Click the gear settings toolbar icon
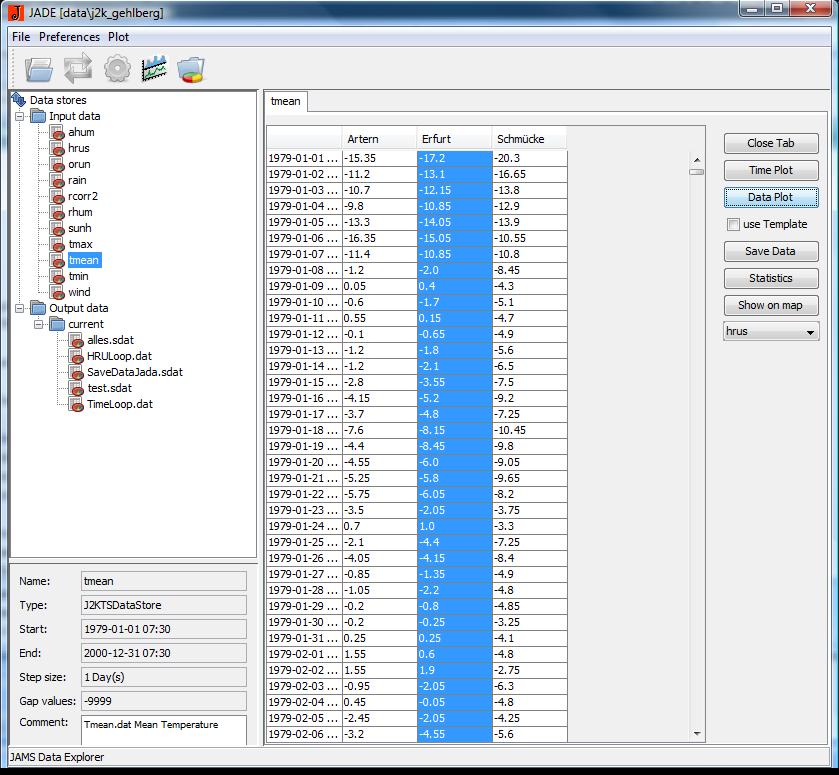This screenshot has width=839, height=775. click(117, 69)
